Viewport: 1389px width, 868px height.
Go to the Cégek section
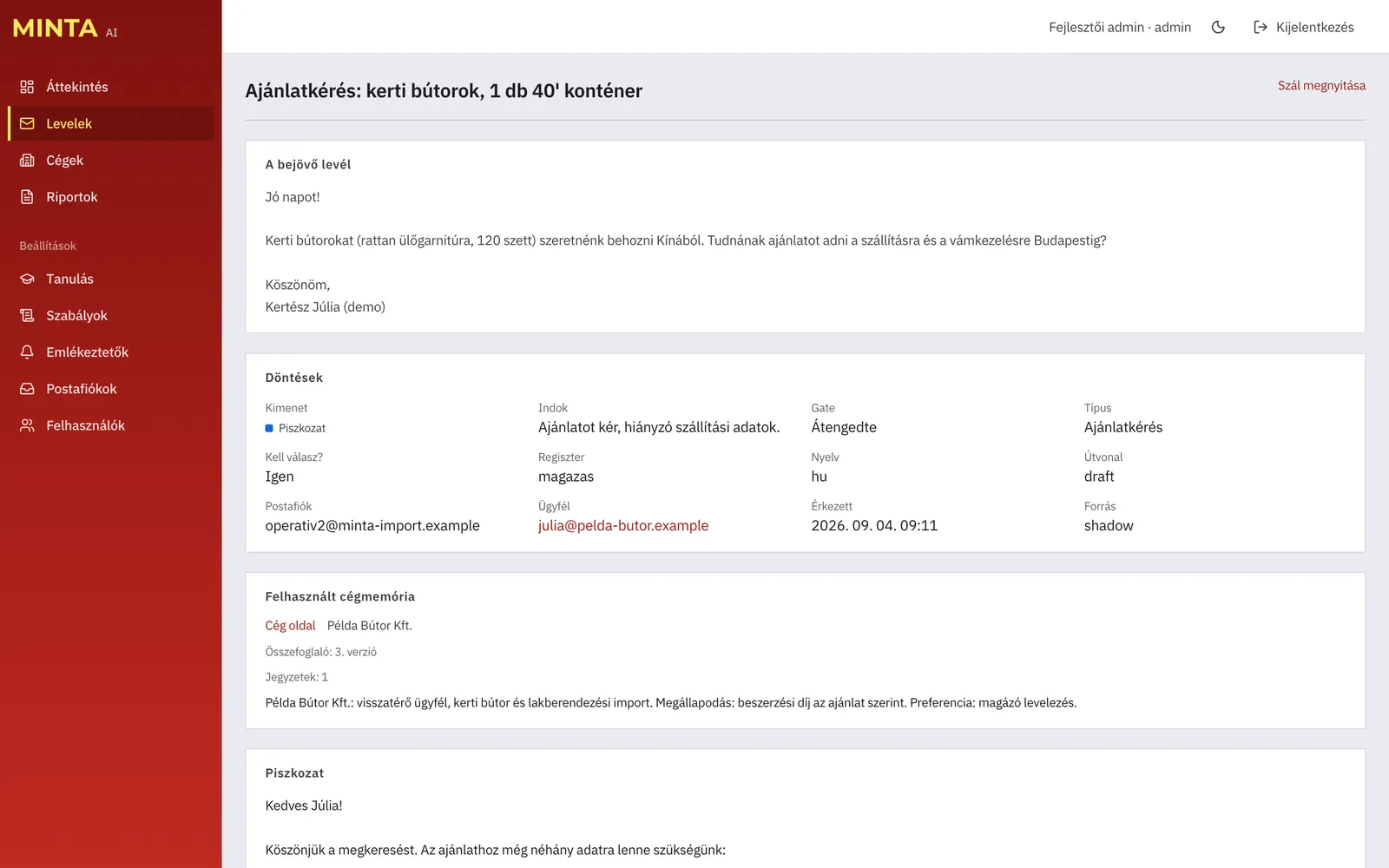(111, 161)
